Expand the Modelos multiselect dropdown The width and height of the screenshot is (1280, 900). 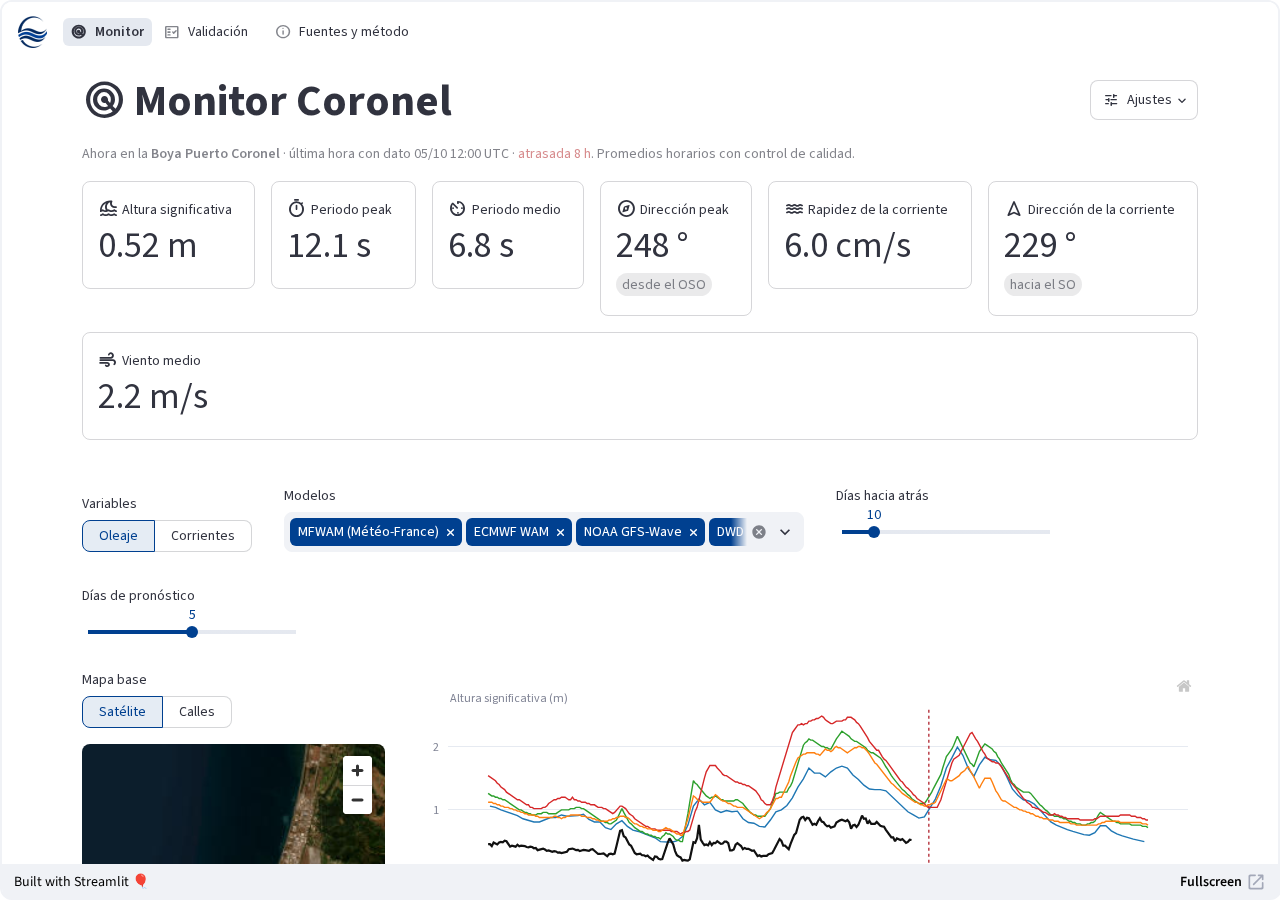click(785, 532)
